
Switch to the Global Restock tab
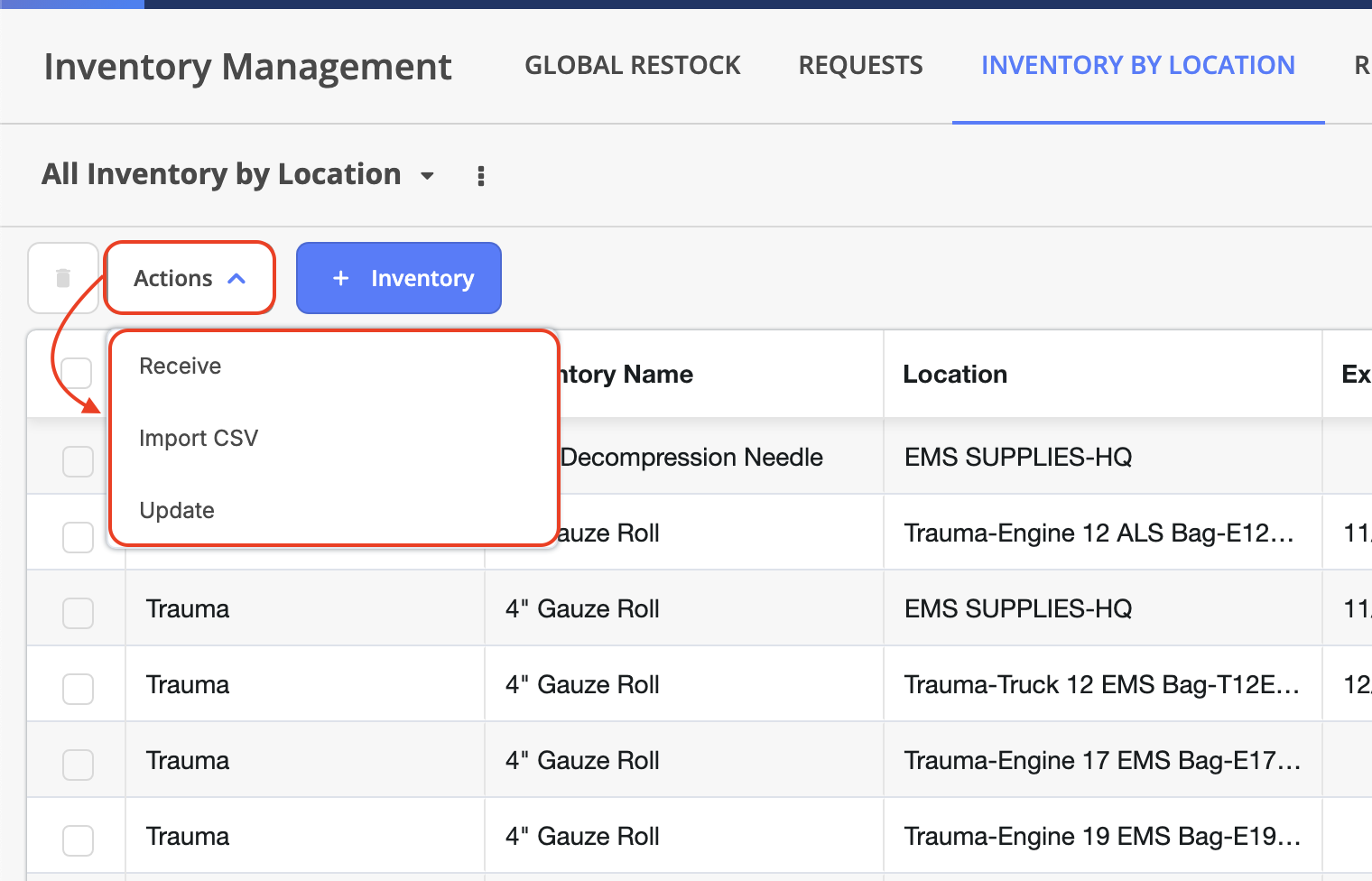pos(632,66)
